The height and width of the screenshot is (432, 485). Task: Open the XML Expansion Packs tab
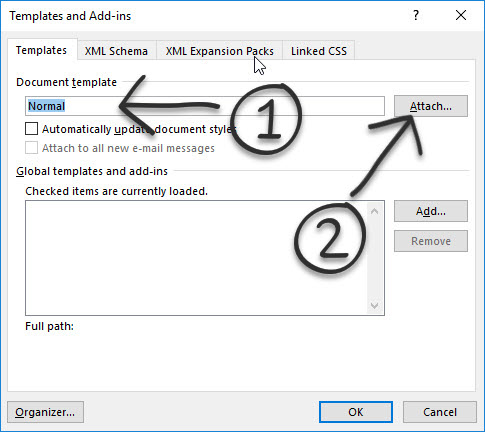point(220,51)
